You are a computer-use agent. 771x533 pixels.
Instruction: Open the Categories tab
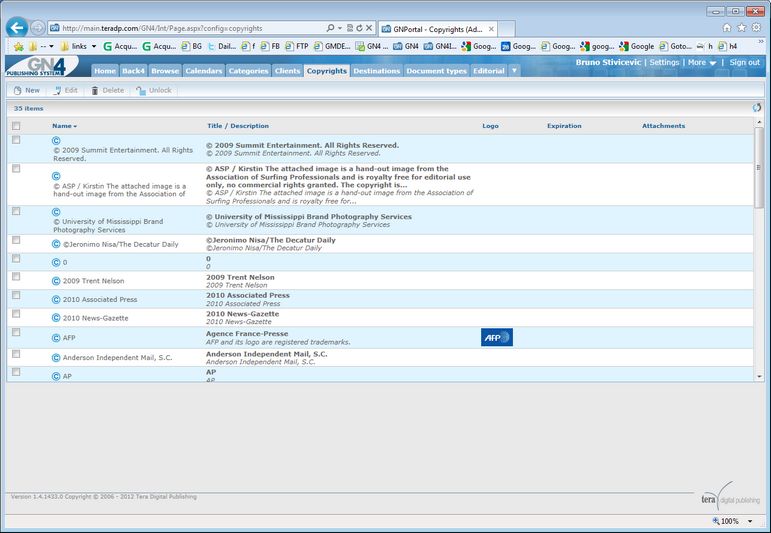coord(248,71)
